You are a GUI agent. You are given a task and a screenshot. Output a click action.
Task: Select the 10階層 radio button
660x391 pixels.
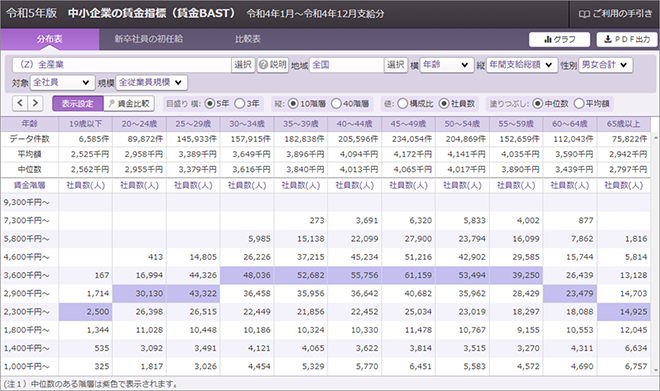(293, 104)
